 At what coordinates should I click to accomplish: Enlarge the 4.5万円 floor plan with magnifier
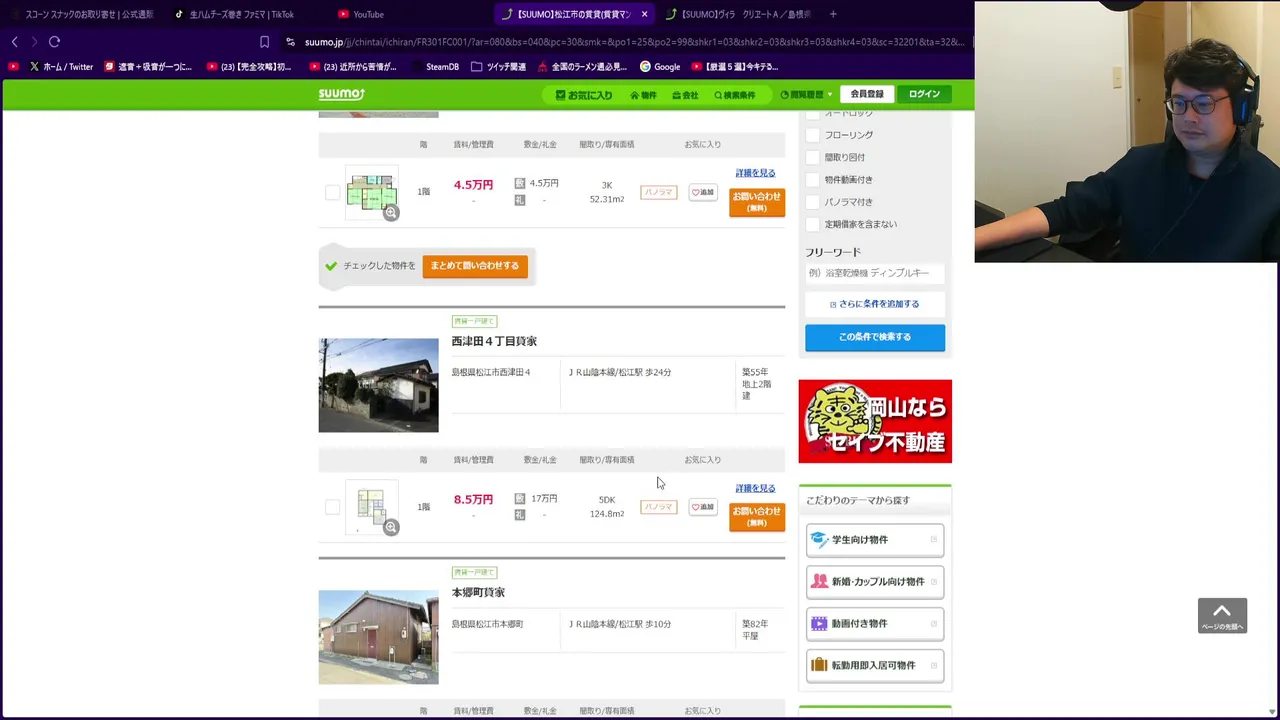click(x=391, y=212)
